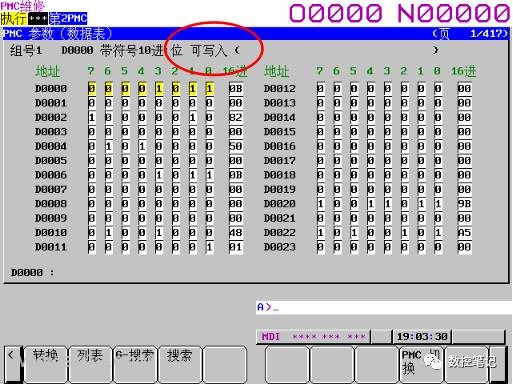This screenshot has height=385, width=513.
Task: Click the D0018 address label
Action: point(280,175)
